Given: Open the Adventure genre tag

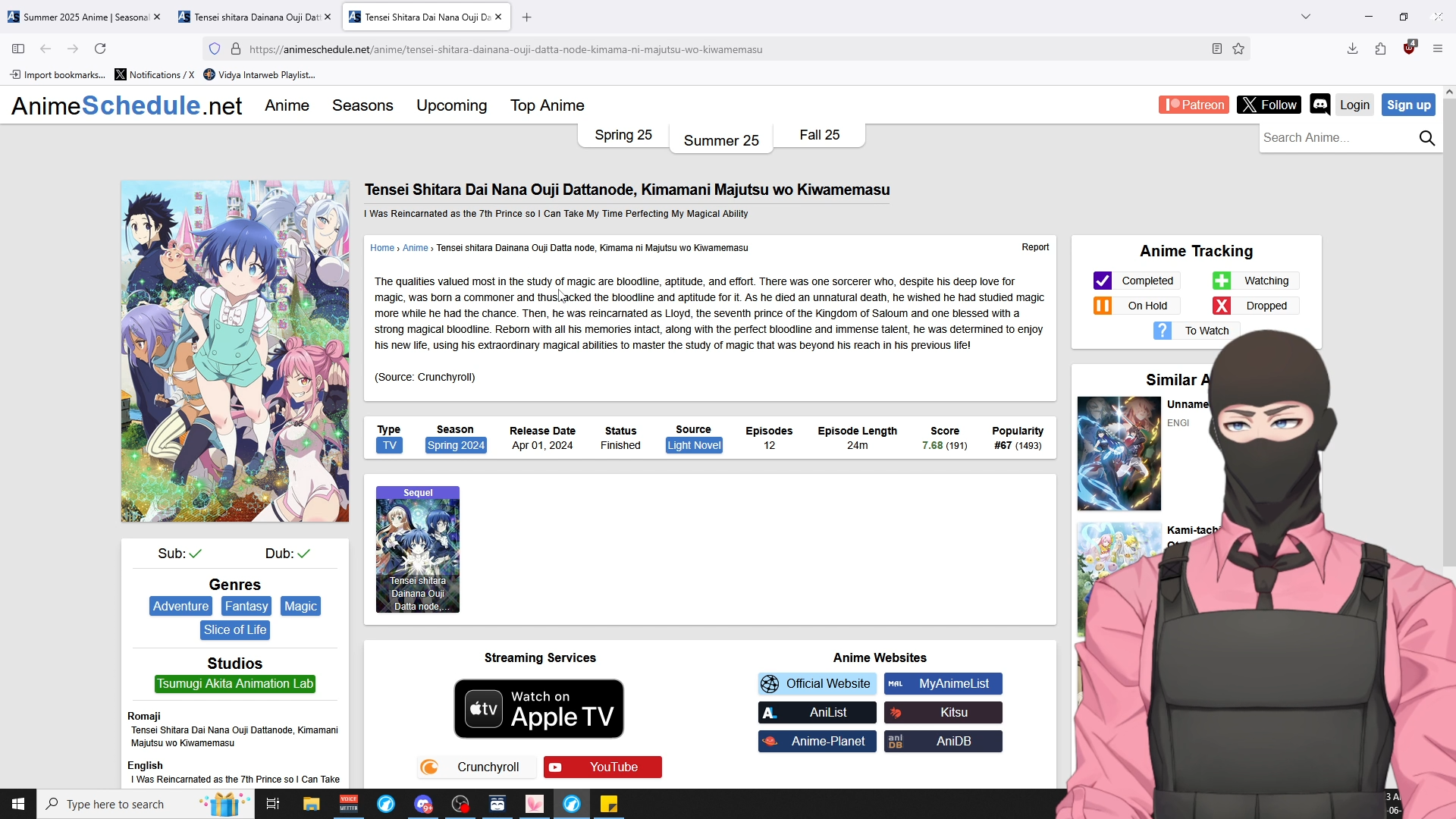Looking at the screenshot, I should coord(180,607).
